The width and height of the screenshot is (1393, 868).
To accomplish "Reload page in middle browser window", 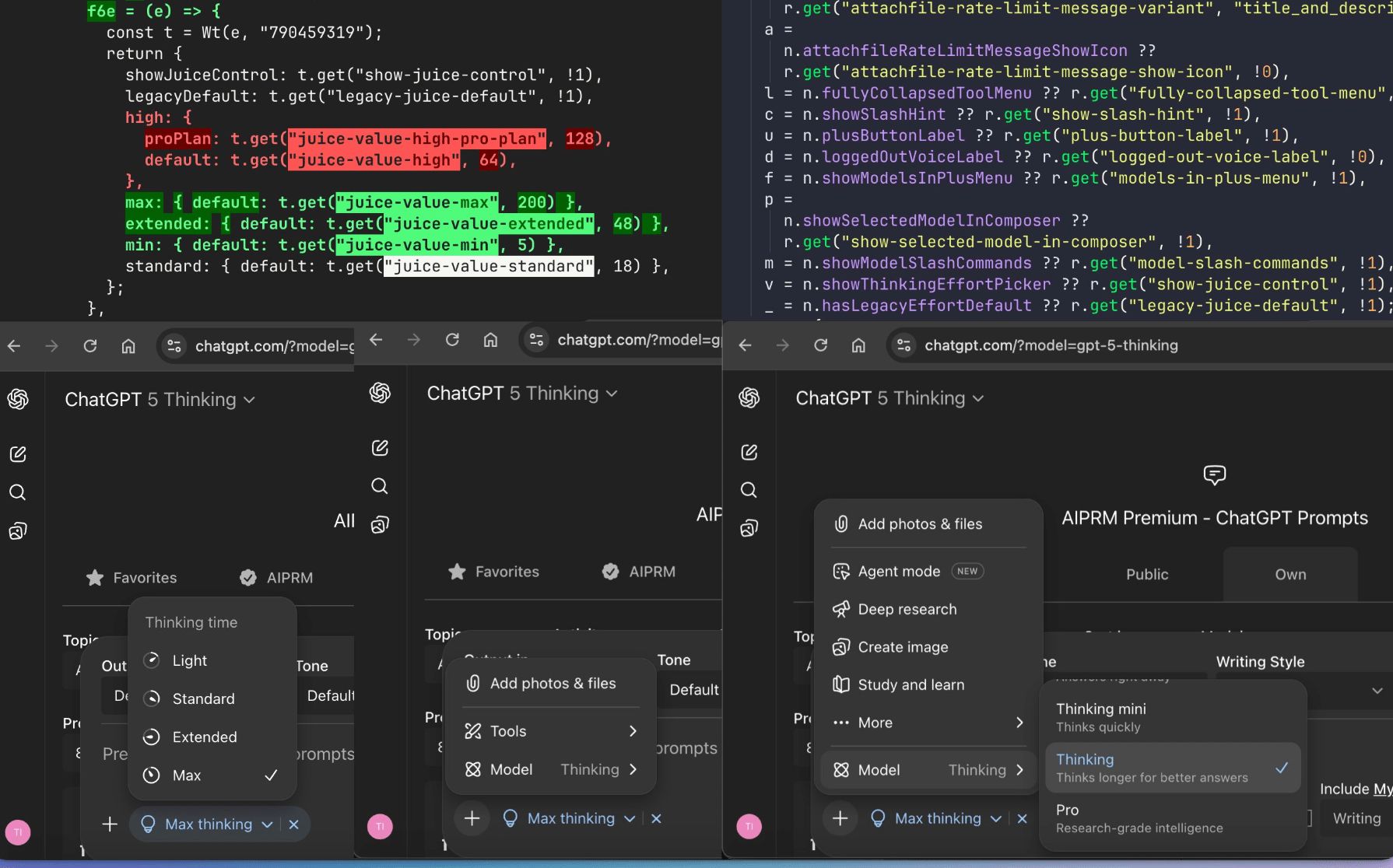I will tap(452, 340).
